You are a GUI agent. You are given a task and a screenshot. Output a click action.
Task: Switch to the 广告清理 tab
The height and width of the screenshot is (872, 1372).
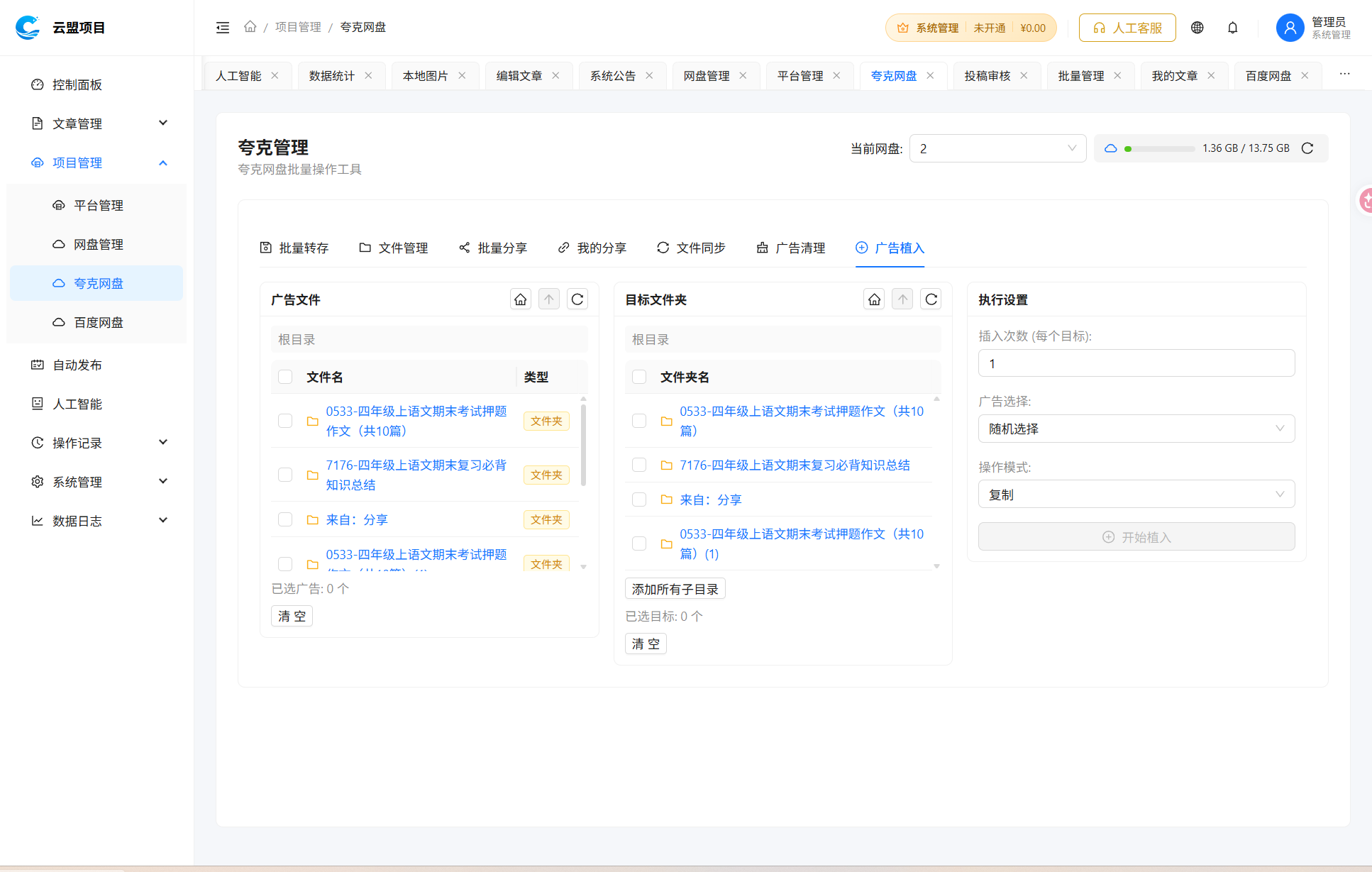[x=790, y=248]
